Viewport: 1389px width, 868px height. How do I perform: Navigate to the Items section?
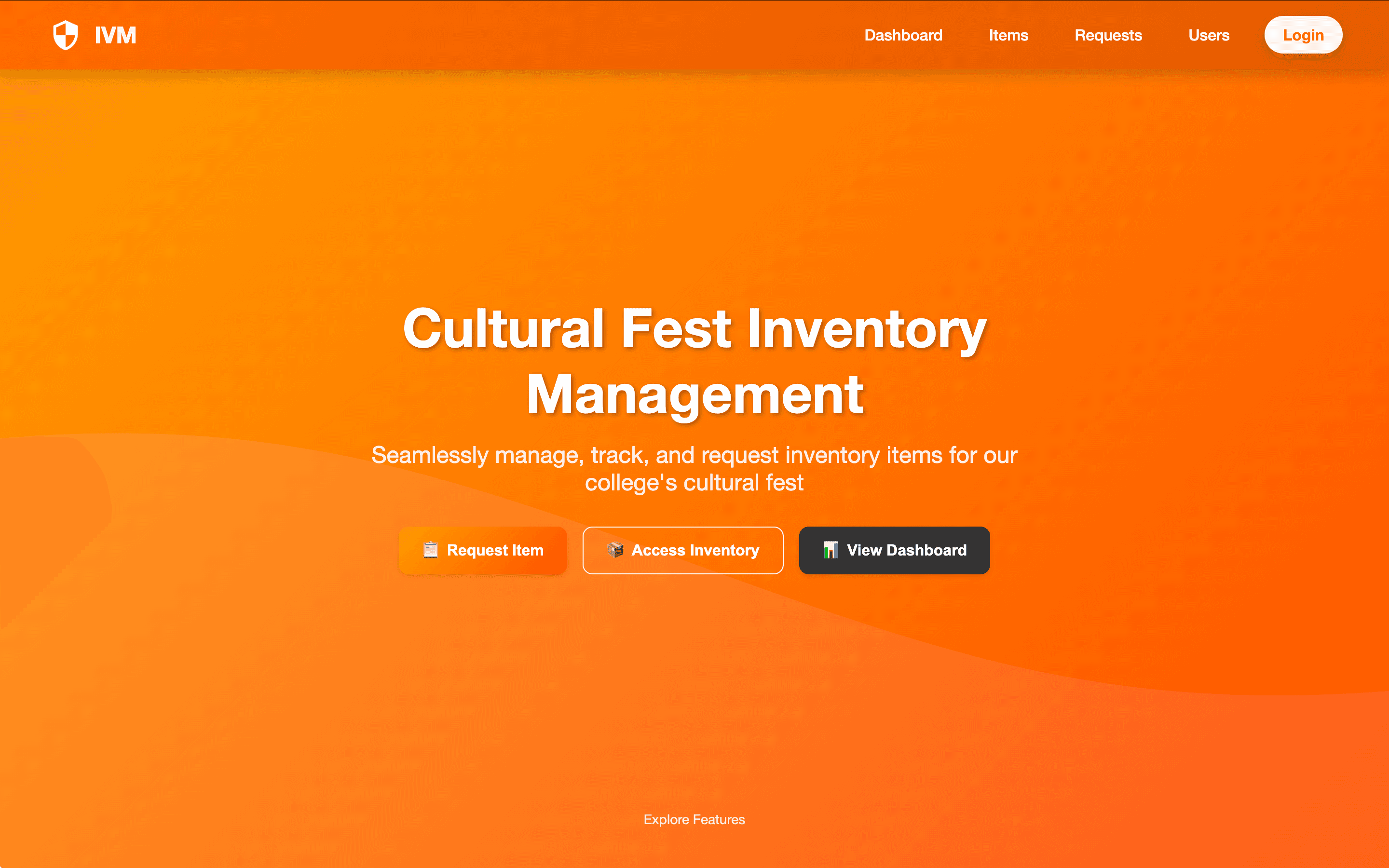(x=1008, y=35)
